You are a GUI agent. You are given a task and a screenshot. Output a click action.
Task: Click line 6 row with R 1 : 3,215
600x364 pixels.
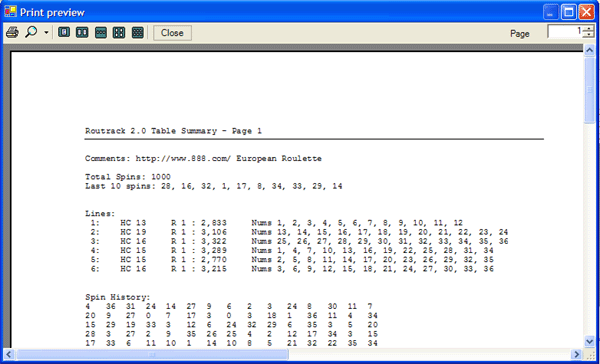(292, 269)
